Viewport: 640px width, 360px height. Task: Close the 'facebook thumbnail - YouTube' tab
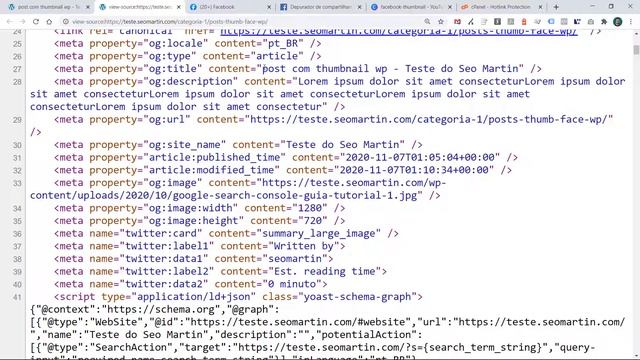(x=450, y=7)
